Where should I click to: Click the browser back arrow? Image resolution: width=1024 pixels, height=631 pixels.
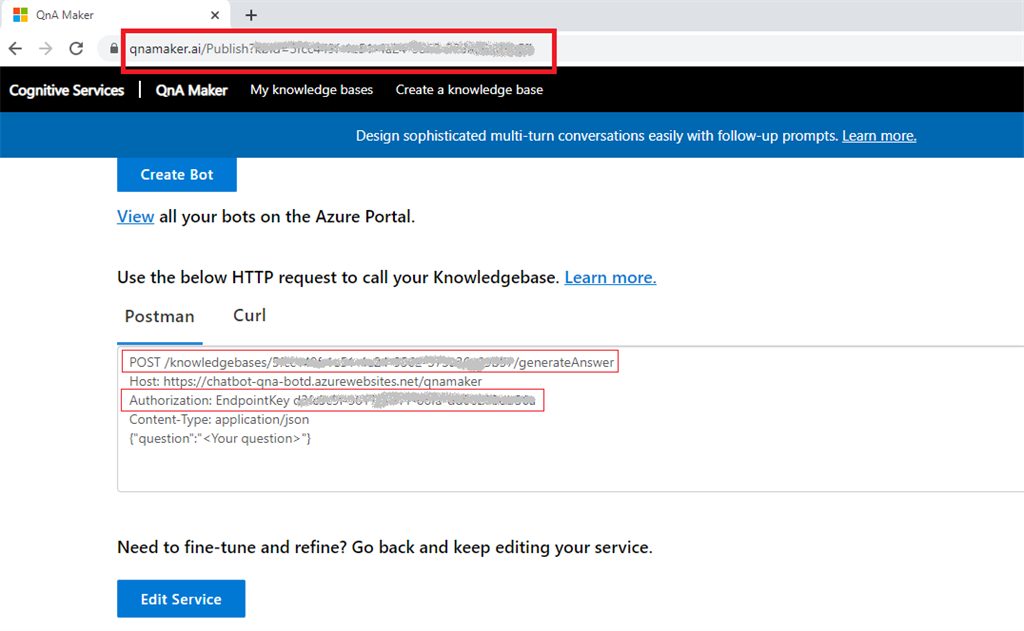click(x=15, y=48)
